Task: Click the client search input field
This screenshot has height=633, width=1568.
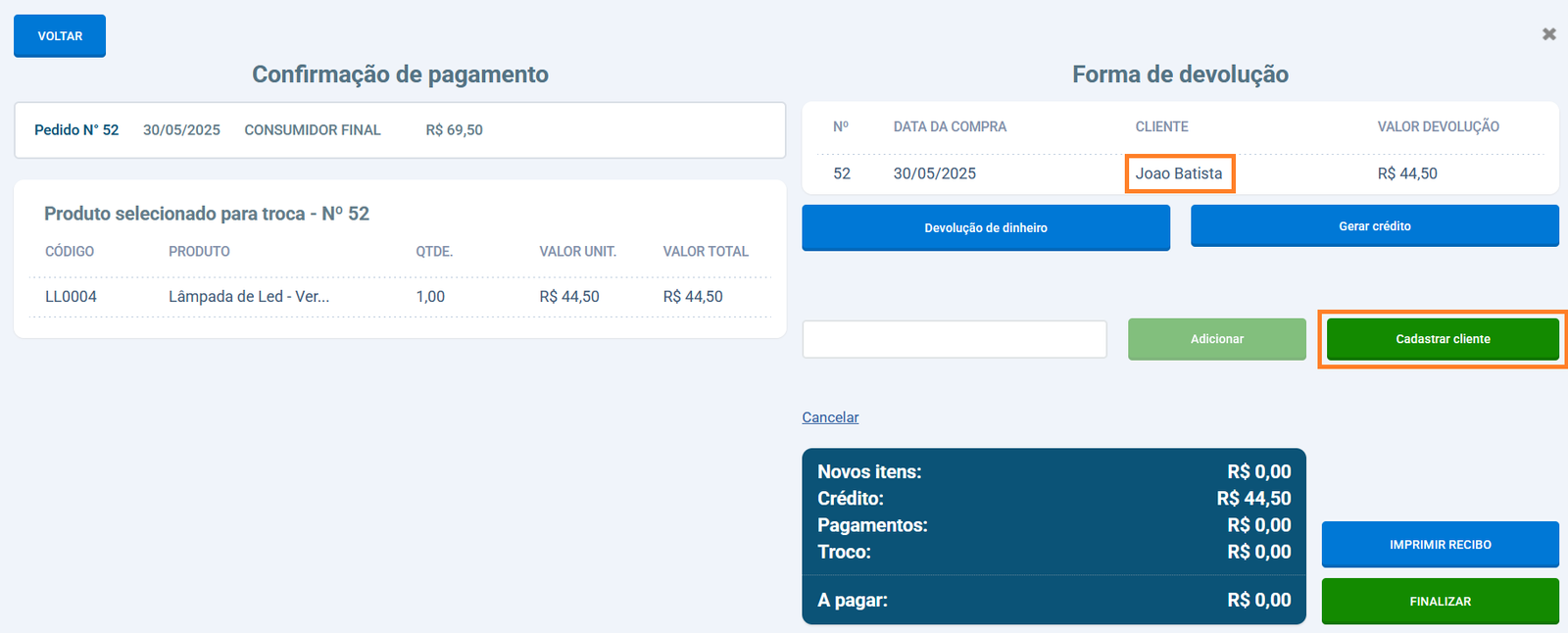Action: 954,339
